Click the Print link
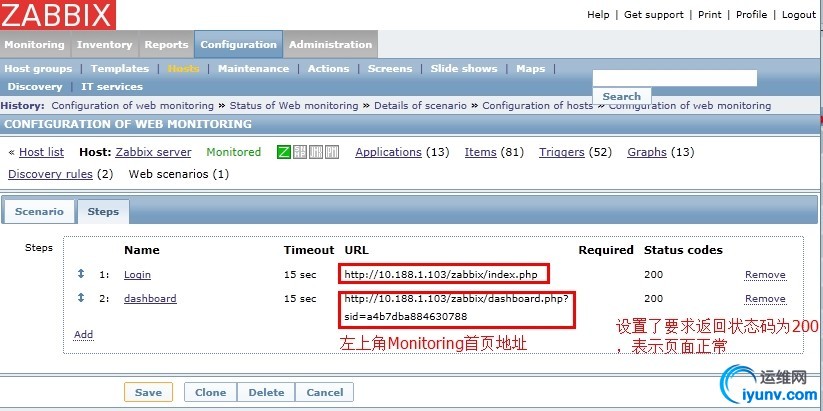The width and height of the screenshot is (823, 411). 710,15
